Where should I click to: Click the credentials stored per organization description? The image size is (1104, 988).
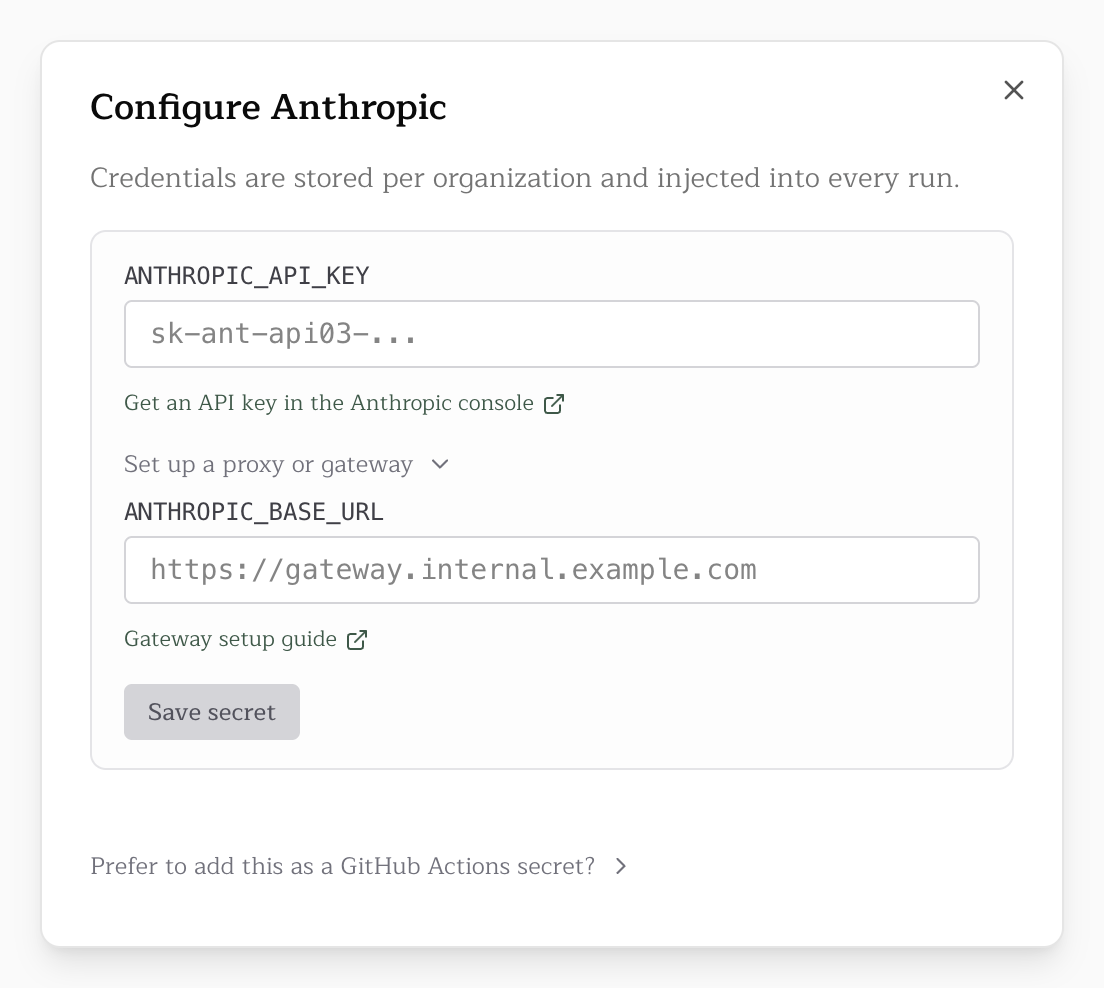coord(525,178)
